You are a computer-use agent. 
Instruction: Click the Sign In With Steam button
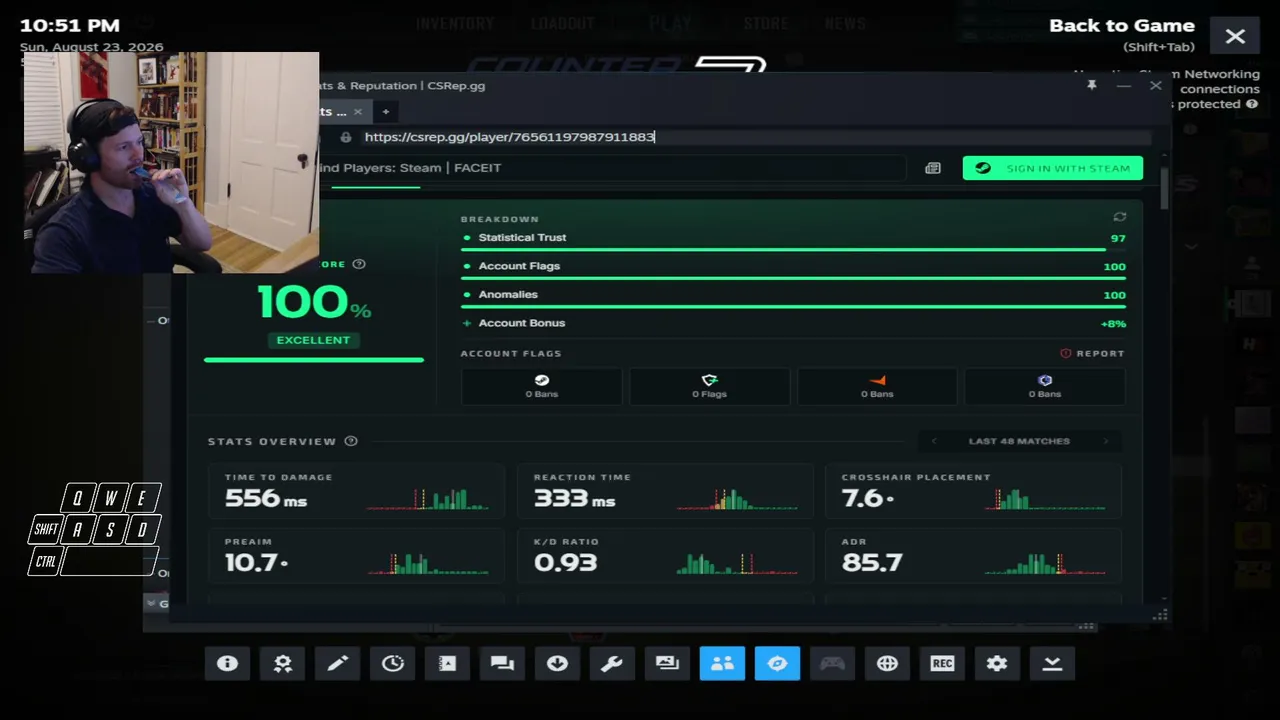tap(1053, 168)
